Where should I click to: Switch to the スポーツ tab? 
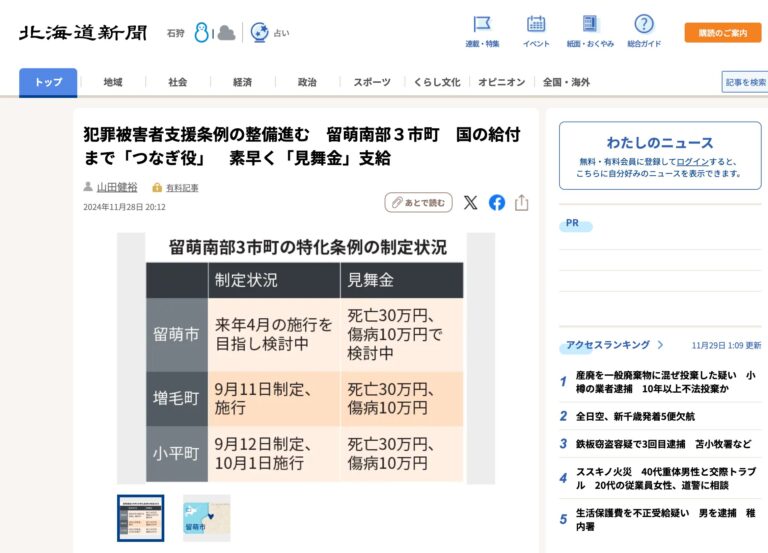pos(372,82)
